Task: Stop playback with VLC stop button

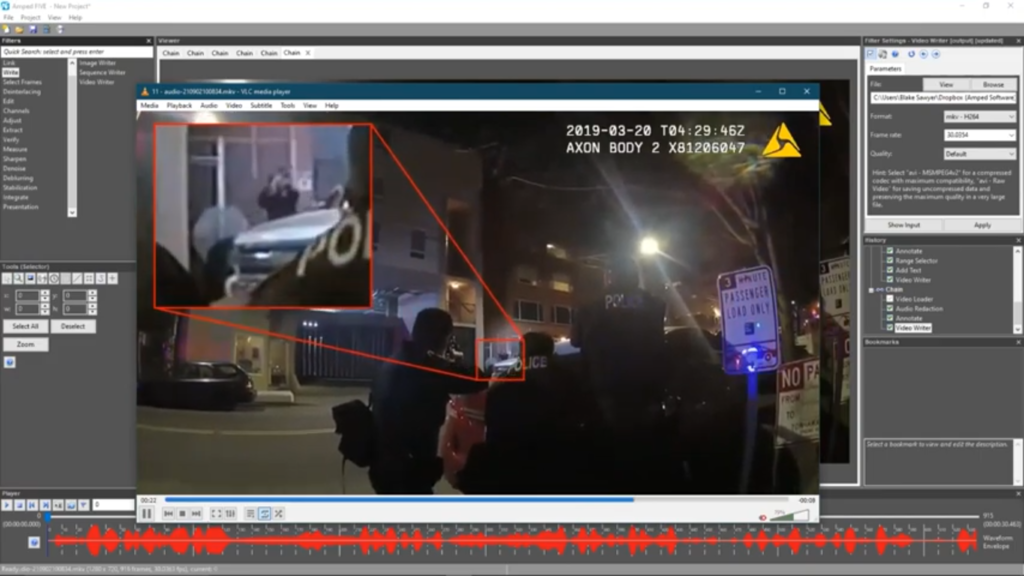Action: point(182,514)
